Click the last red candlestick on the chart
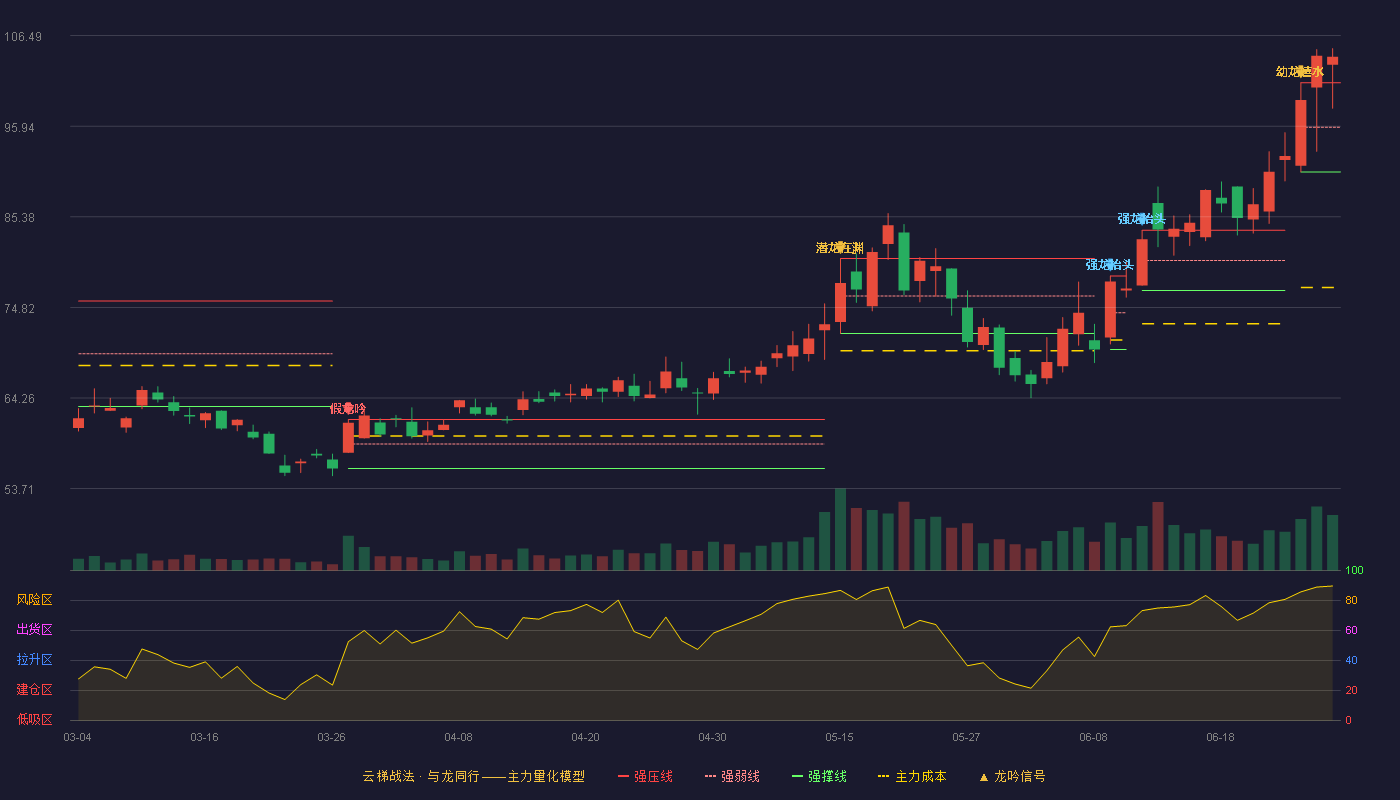This screenshot has width=1400, height=800. tap(1332, 61)
